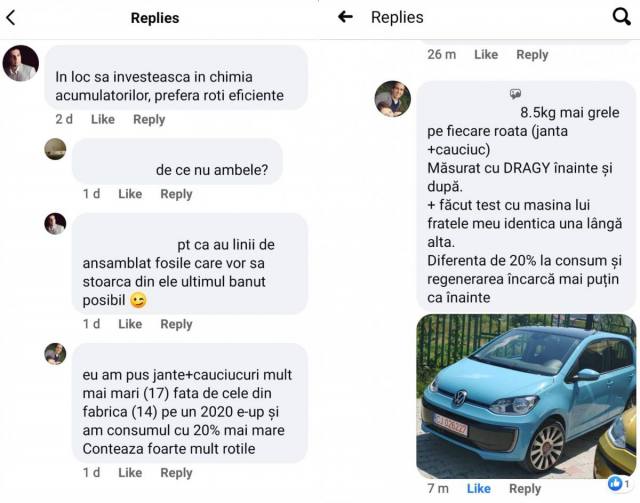This screenshot has width=640, height=503.
Task: Open the blue Volkswagen e-up photo
Action: tap(526, 396)
